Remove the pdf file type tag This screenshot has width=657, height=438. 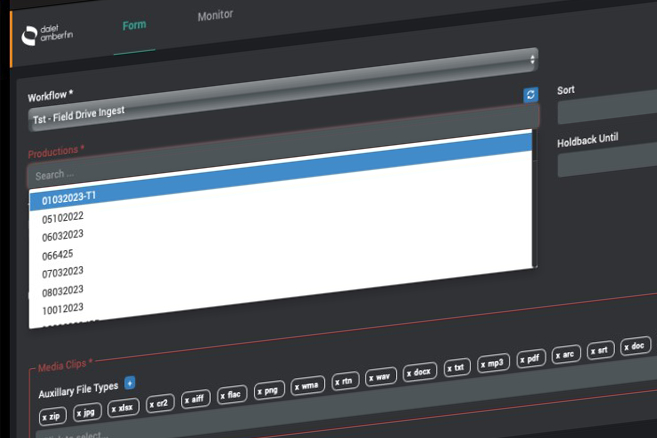tap(522, 360)
